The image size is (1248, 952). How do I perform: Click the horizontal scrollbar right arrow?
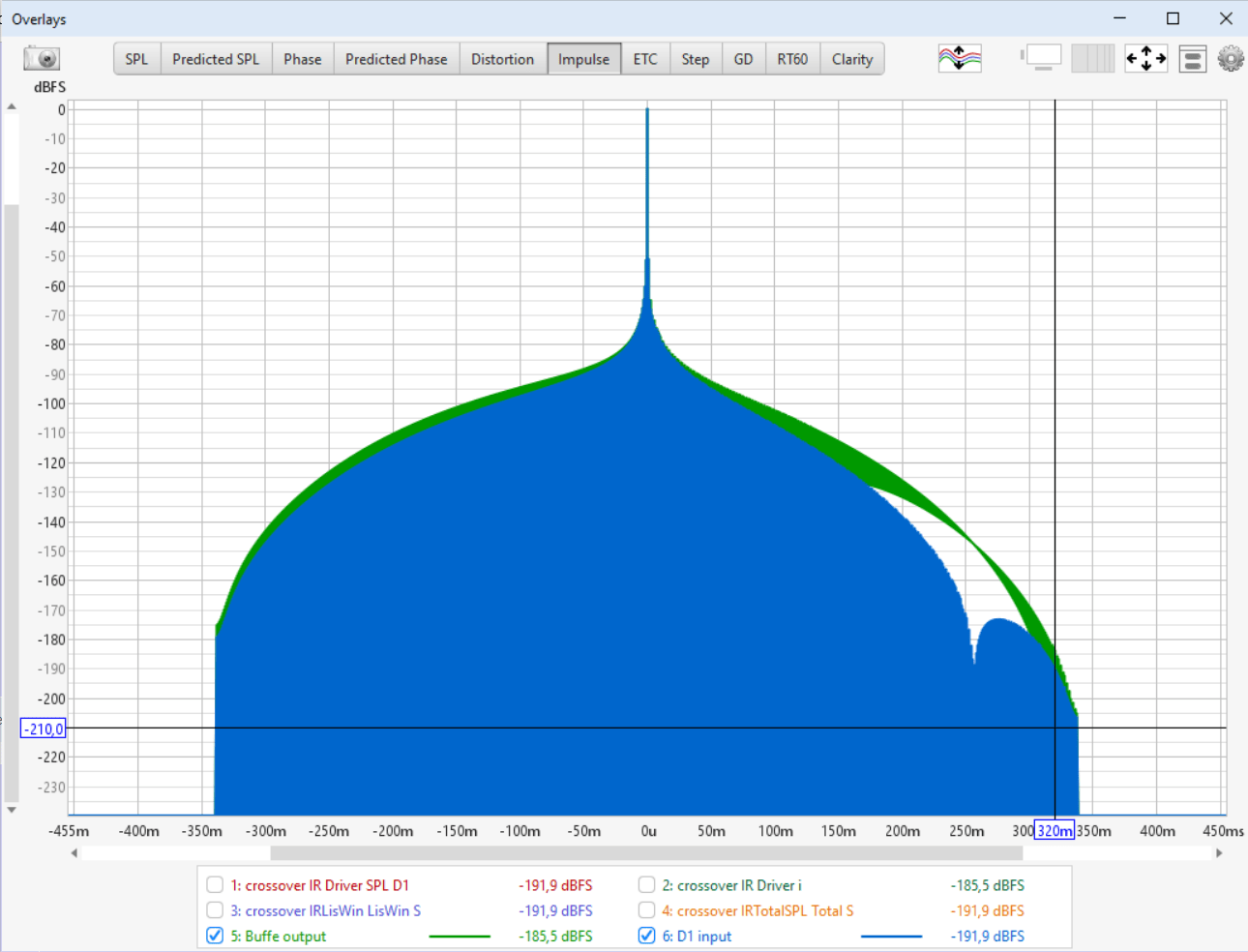(1219, 853)
